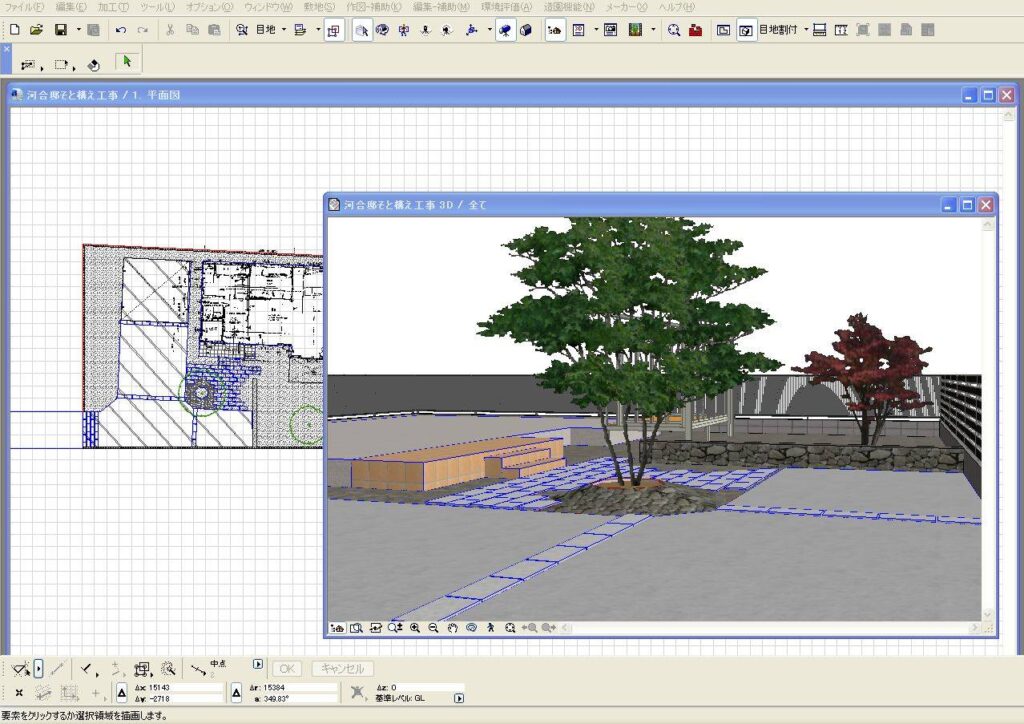This screenshot has height=724, width=1024.
Task: Toggle the delta r/angle polar coordinate button
Action: pos(237,692)
